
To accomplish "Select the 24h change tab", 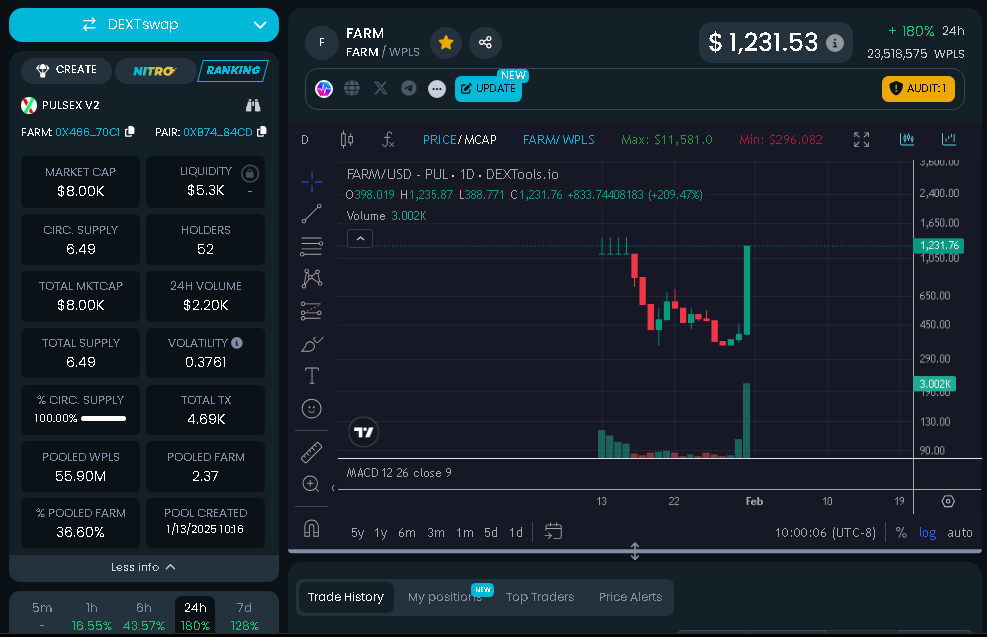I will coord(195,616).
